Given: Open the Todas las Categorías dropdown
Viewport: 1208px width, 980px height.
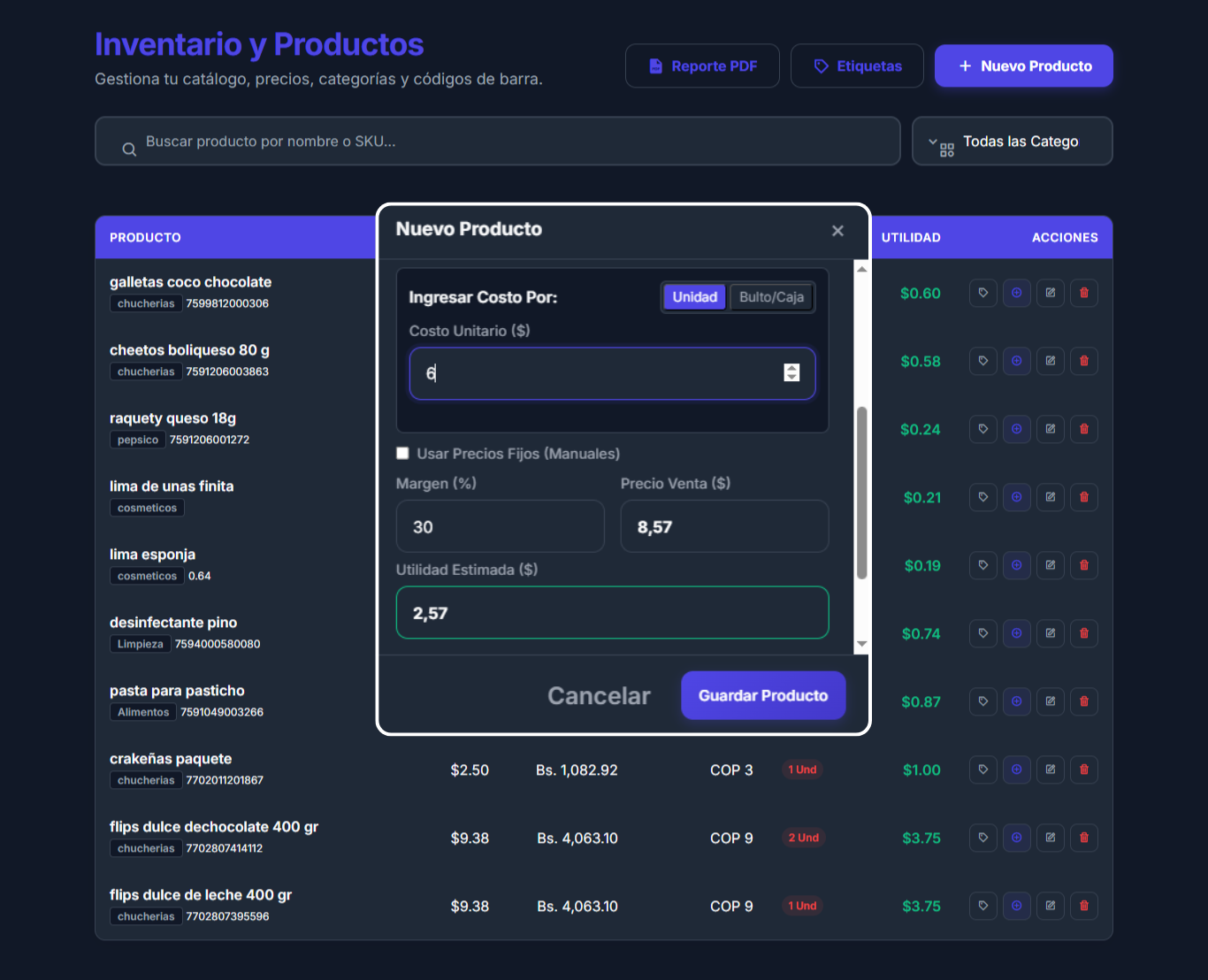Looking at the screenshot, I should (1012, 142).
